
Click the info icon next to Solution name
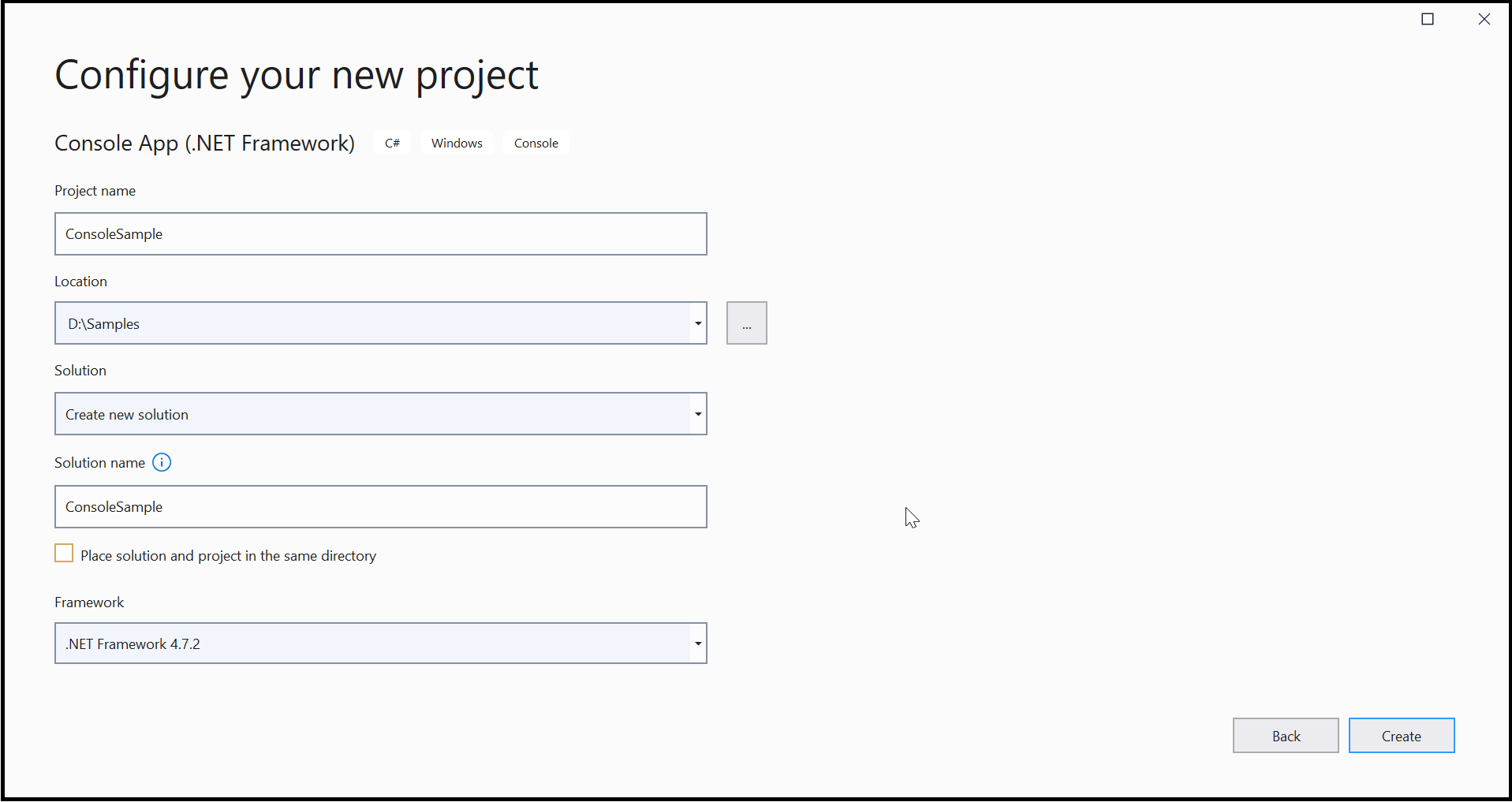(161, 462)
